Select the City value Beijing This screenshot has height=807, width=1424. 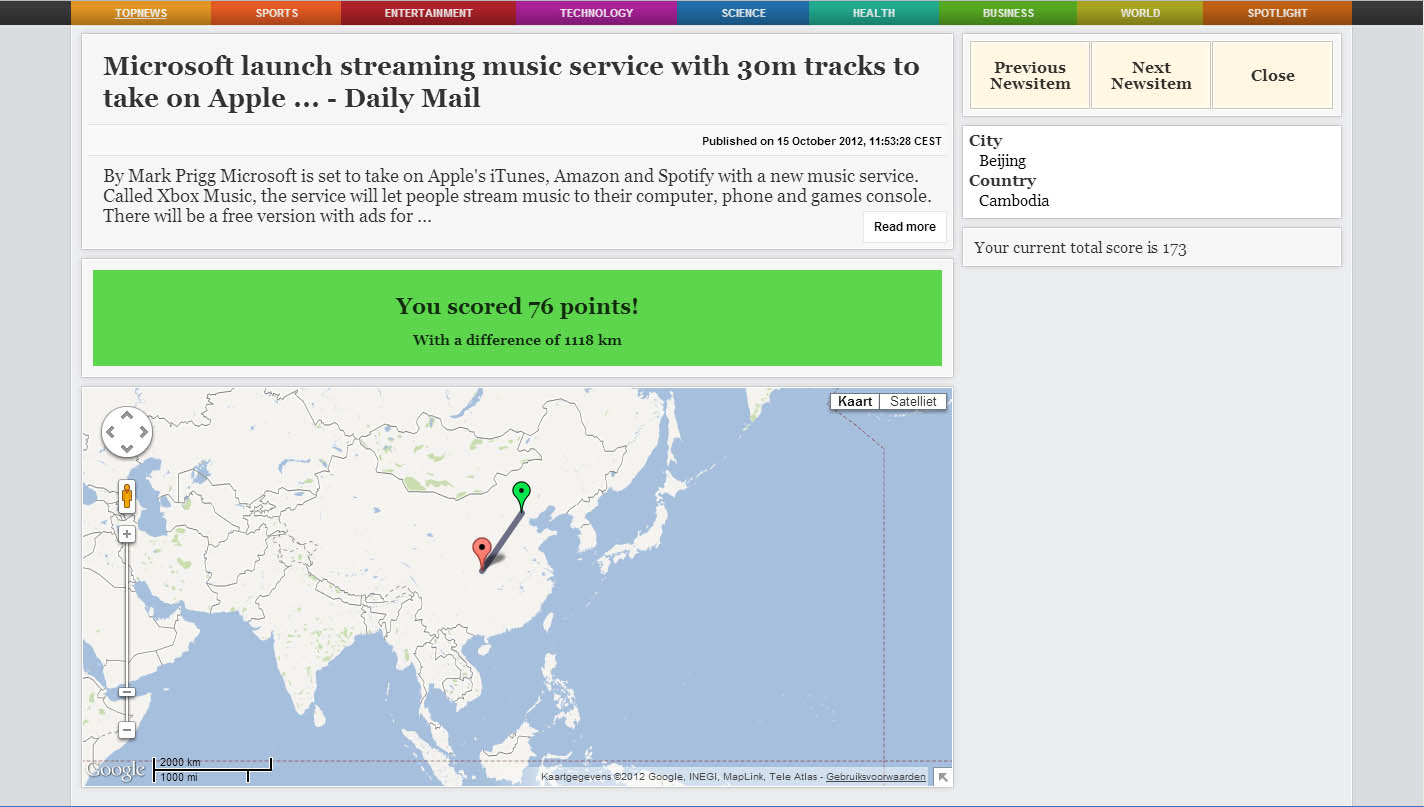click(1003, 161)
